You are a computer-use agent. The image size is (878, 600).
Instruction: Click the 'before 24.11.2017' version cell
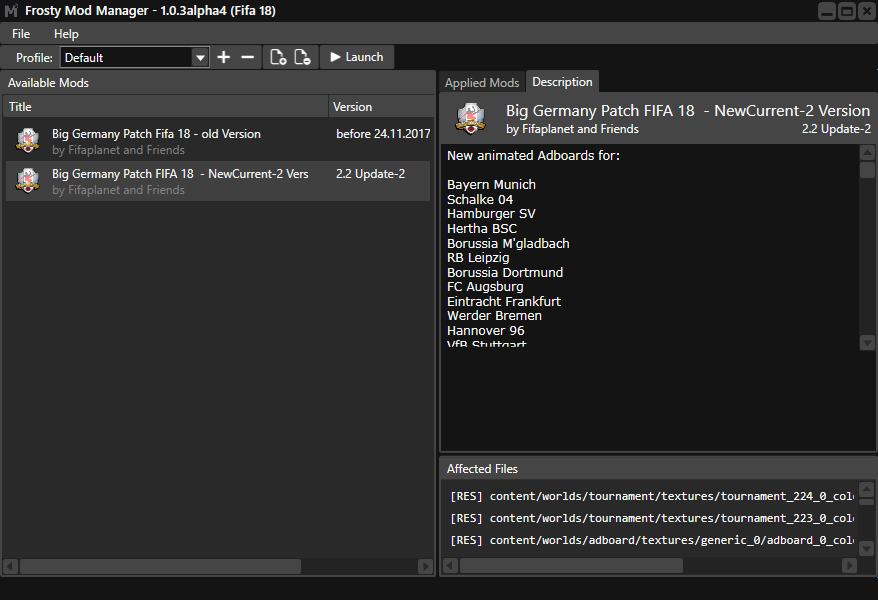pyautogui.click(x=383, y=134)
